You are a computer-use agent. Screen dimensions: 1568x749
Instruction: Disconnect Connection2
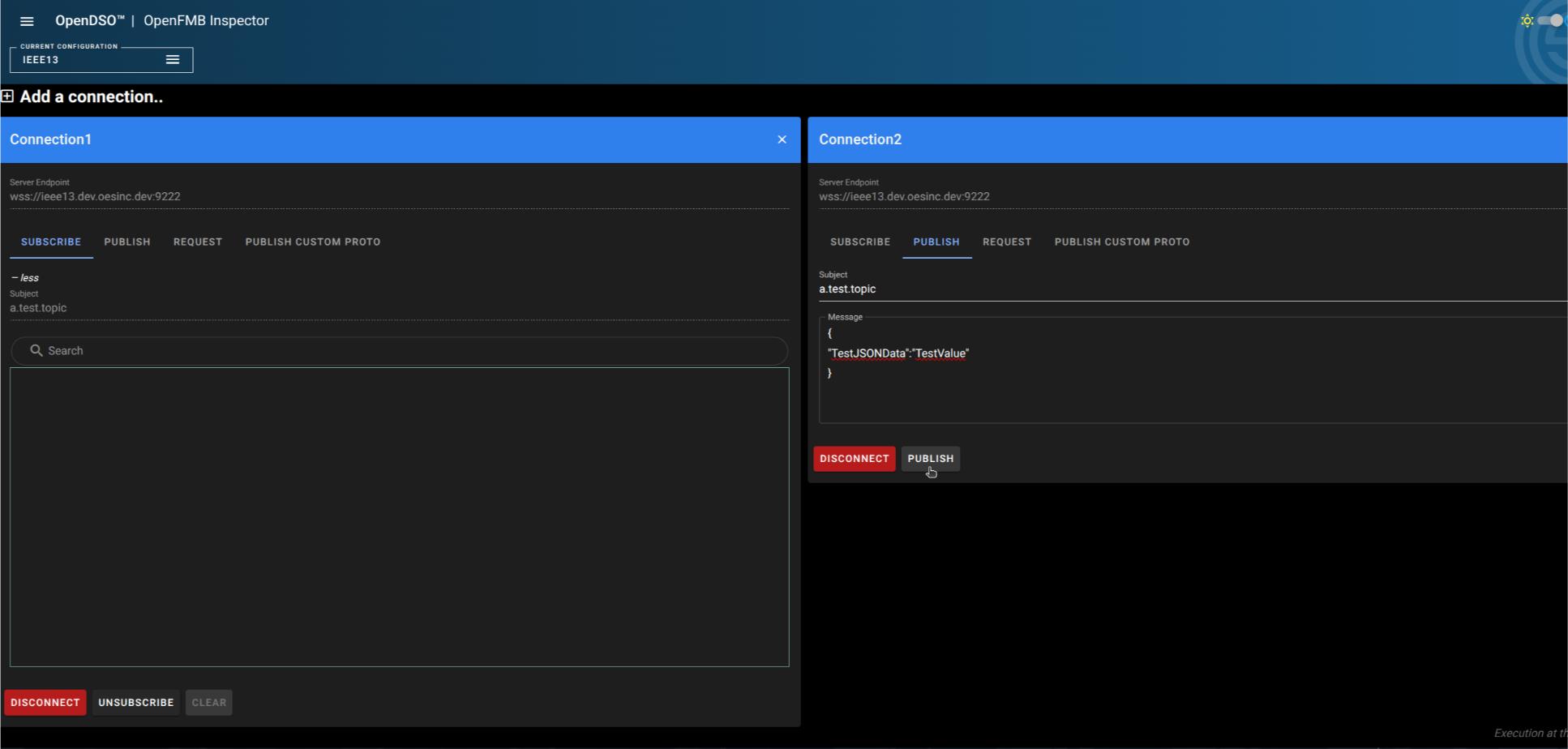pyautogui.click(x=855, y=459)
